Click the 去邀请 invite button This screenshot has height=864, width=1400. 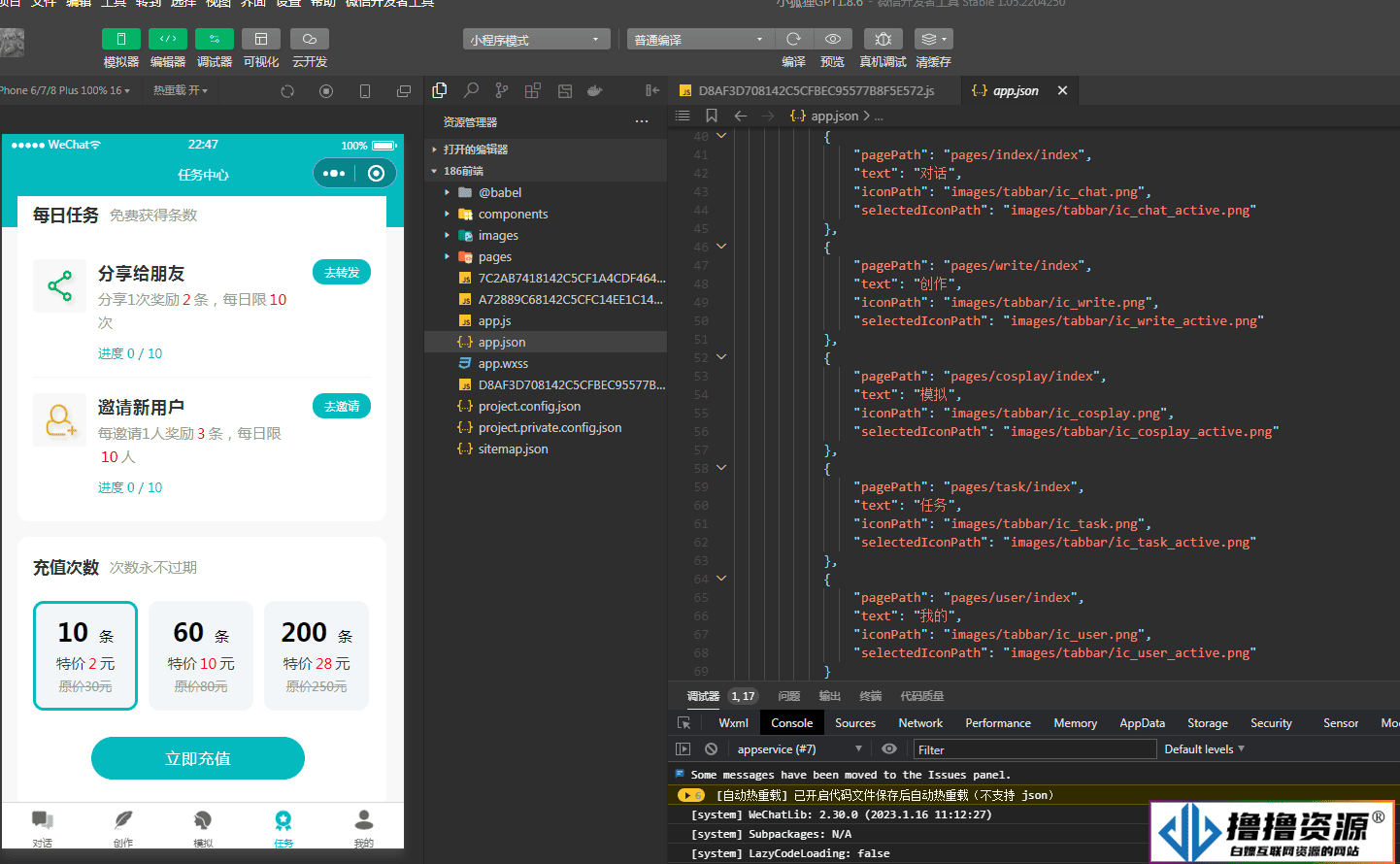pos(342,407)
